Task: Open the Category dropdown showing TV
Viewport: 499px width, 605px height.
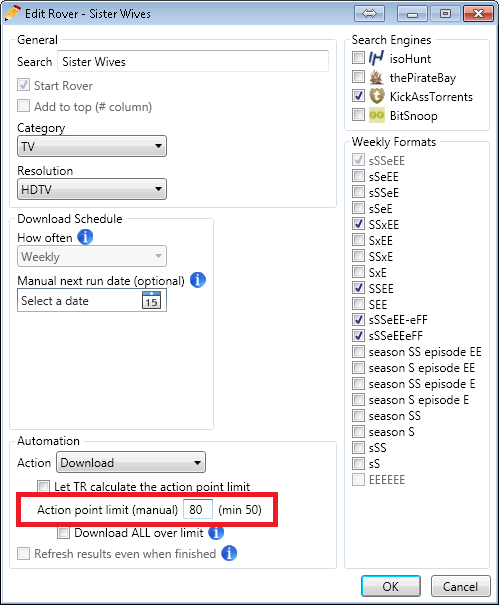Action: point(92,146)
